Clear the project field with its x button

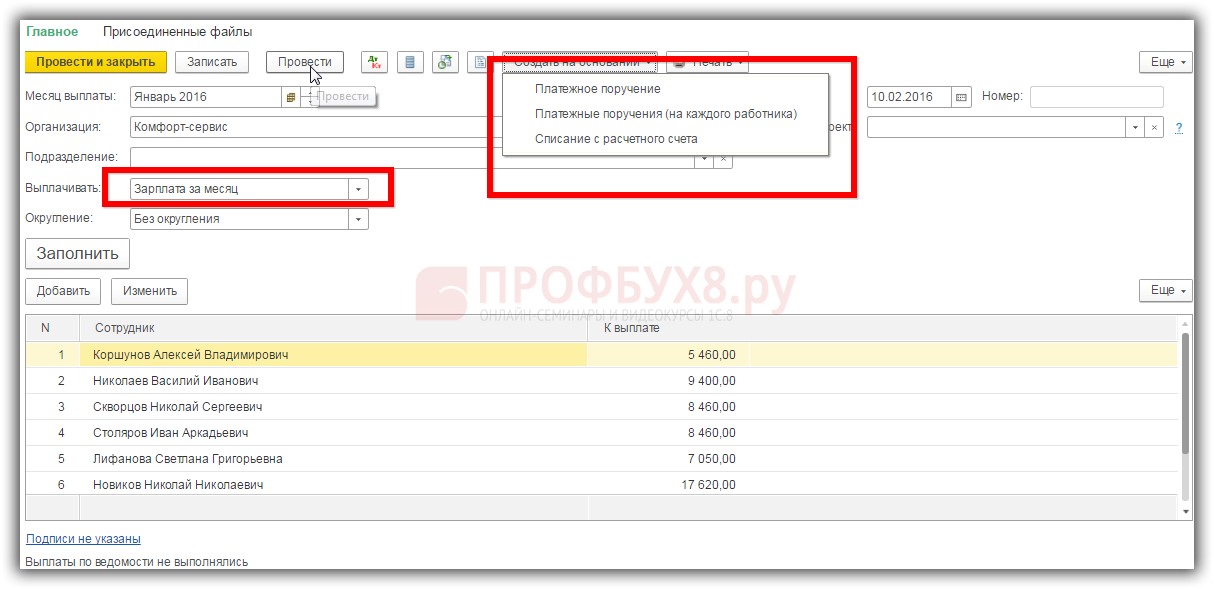1154,128
